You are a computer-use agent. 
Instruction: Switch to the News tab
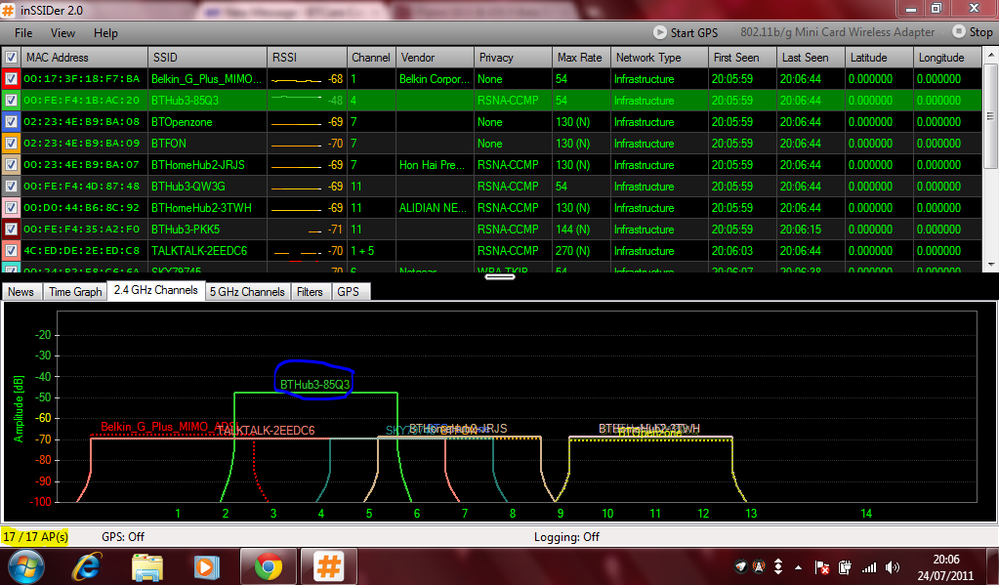(x=21, y=292)
